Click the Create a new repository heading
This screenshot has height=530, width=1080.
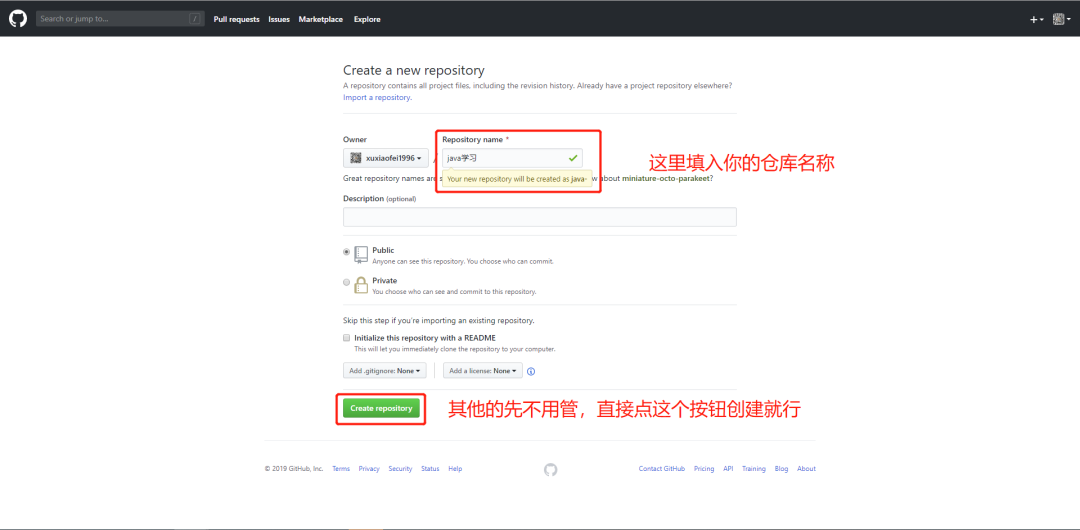414,70
